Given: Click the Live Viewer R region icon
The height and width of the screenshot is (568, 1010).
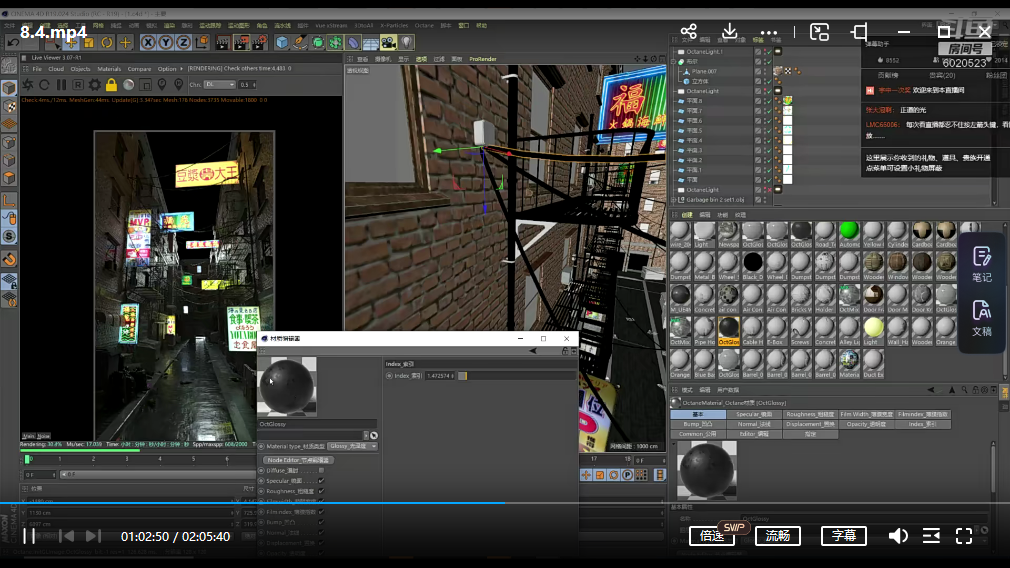Looking at the screenshot, I should 78,85.
